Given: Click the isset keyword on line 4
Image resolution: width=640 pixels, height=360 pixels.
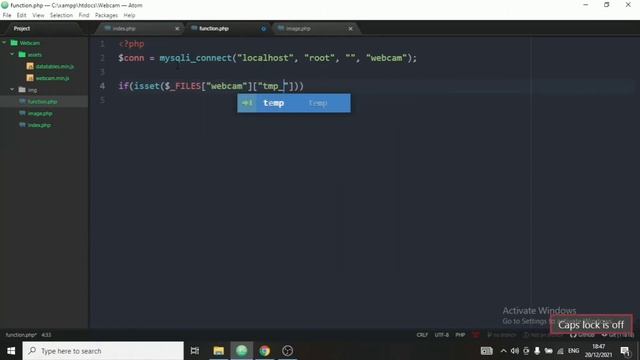Looking at the screenshot, I should (x=147, y=86).
